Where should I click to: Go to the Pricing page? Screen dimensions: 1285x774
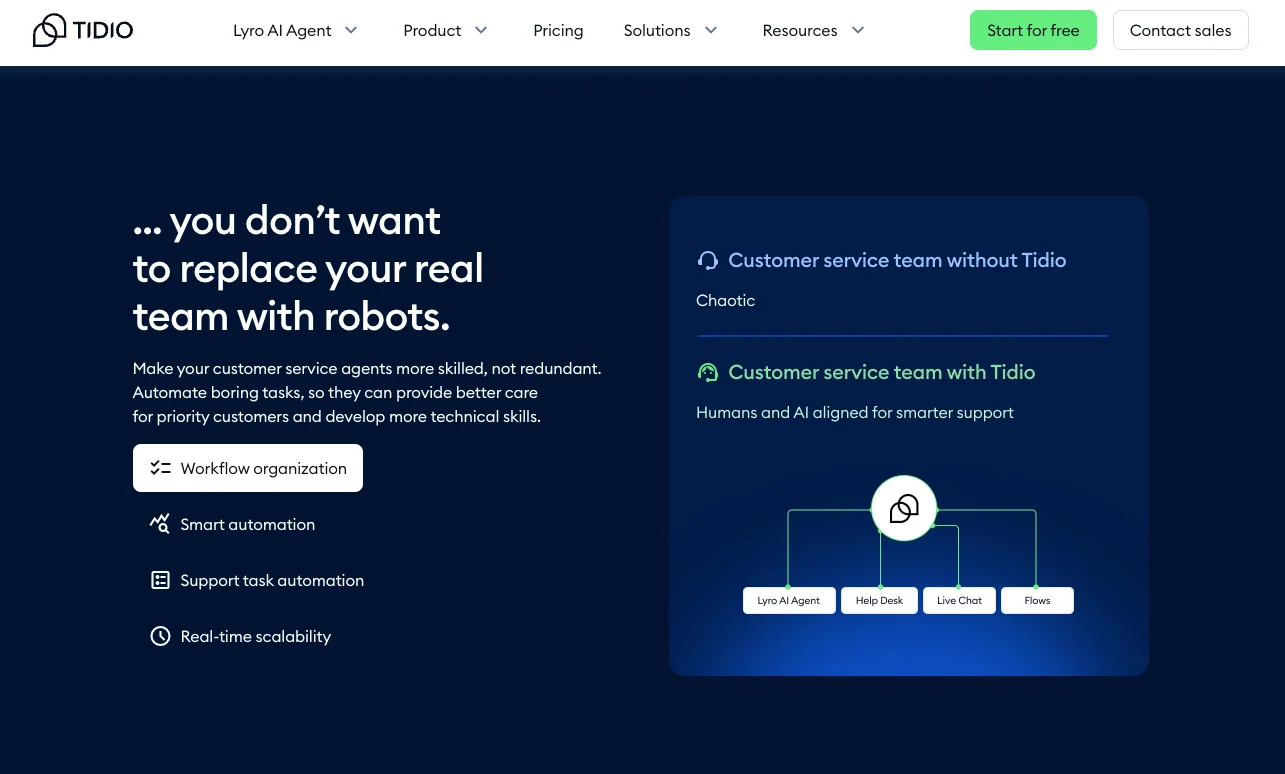(x=558, y=30)
